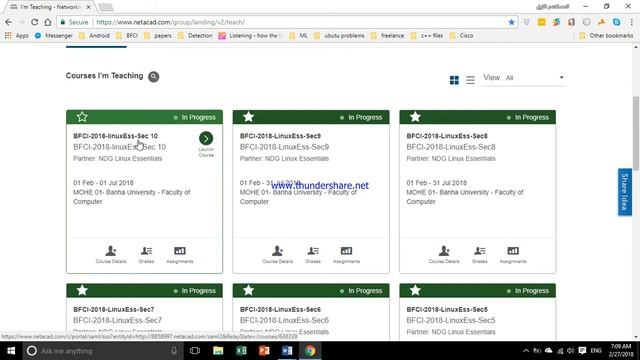Screen dimensions: 640x360
Task: Open BFCI-2018-LinuxEss-Sec8 course title
Action: click(x=447, y=136)
